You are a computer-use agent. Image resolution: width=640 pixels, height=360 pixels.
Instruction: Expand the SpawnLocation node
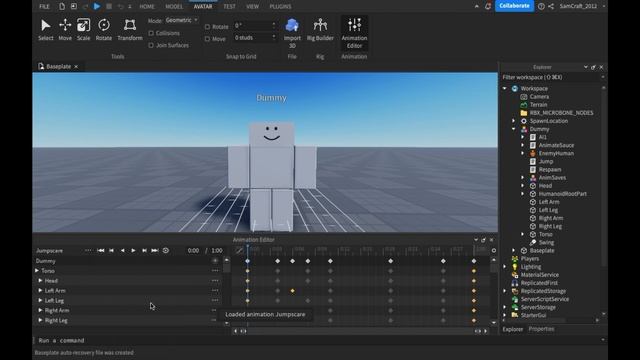(514, 121)
